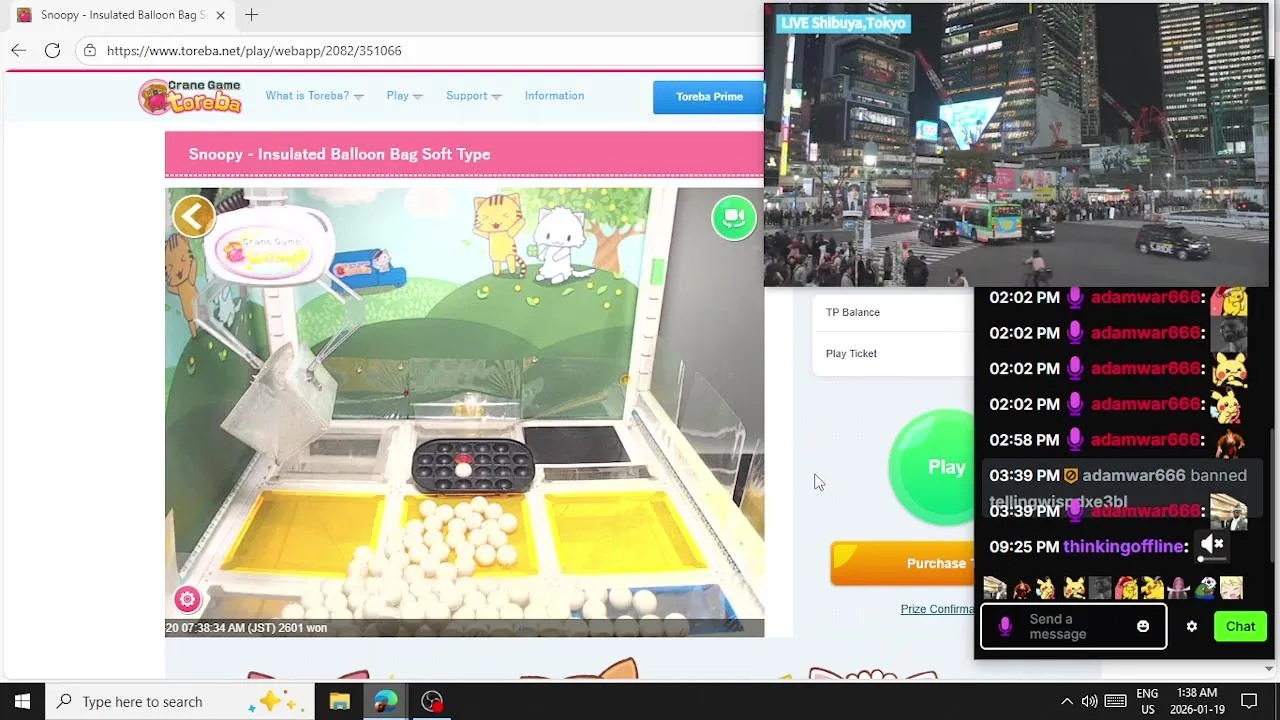Expand the What is Toreba? menu

pyautogui.click(x=314, y=96)
